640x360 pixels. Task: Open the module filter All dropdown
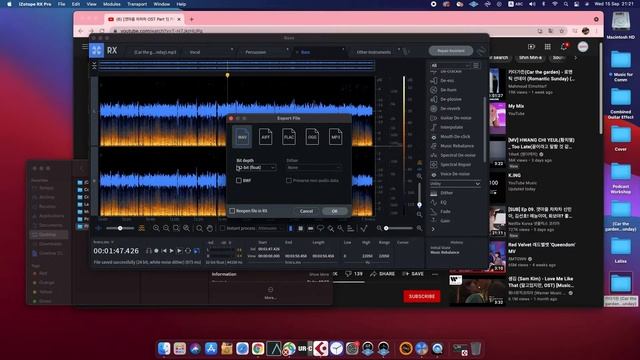(x=450, y=65)
